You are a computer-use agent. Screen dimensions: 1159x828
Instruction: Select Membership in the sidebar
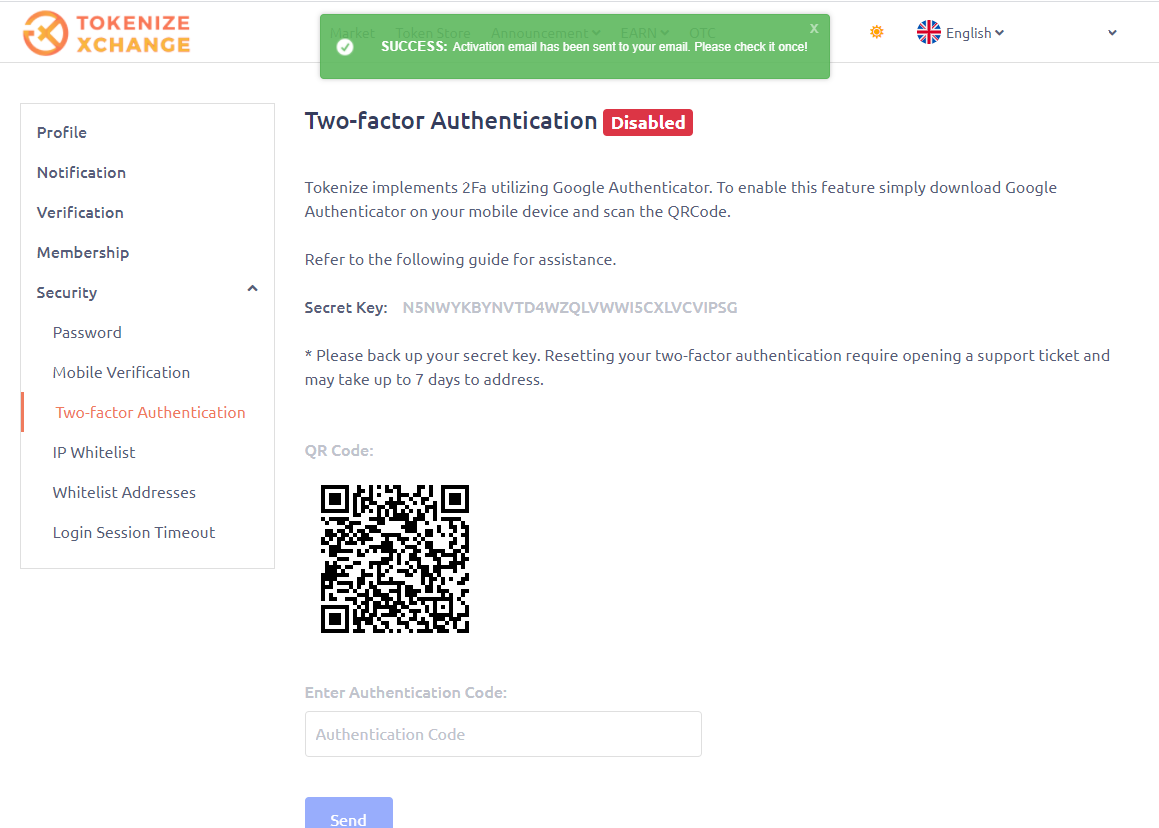(x=83, y=252)
